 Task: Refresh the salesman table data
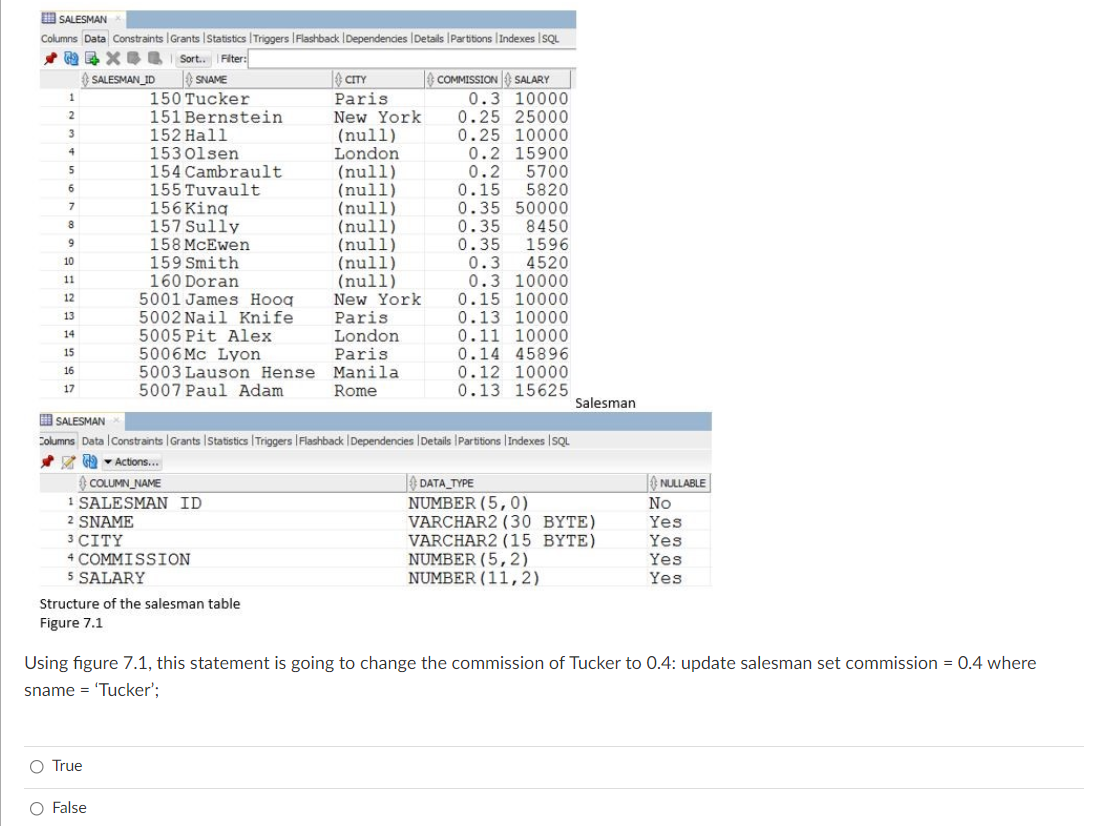[x=71, y=58]
